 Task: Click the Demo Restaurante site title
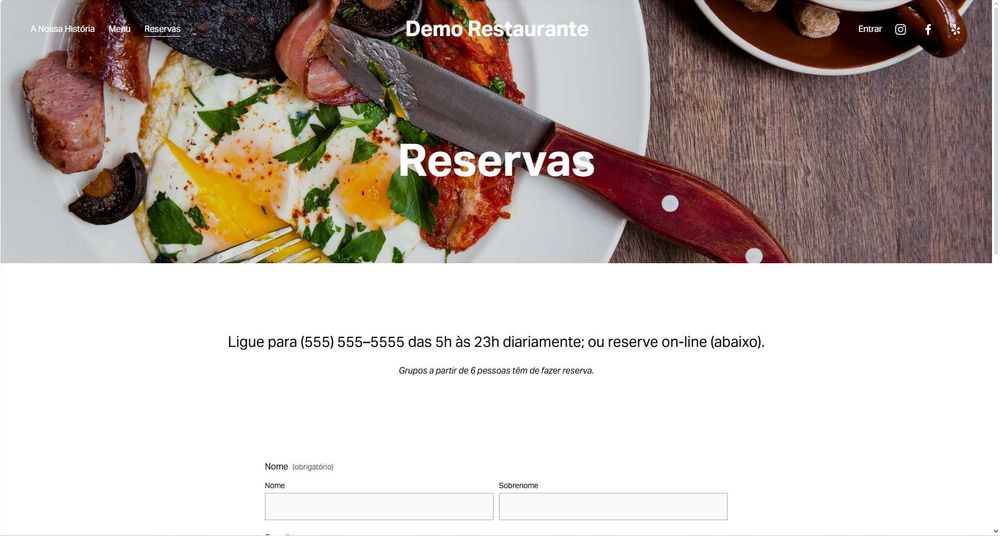(x=497, y=29)
